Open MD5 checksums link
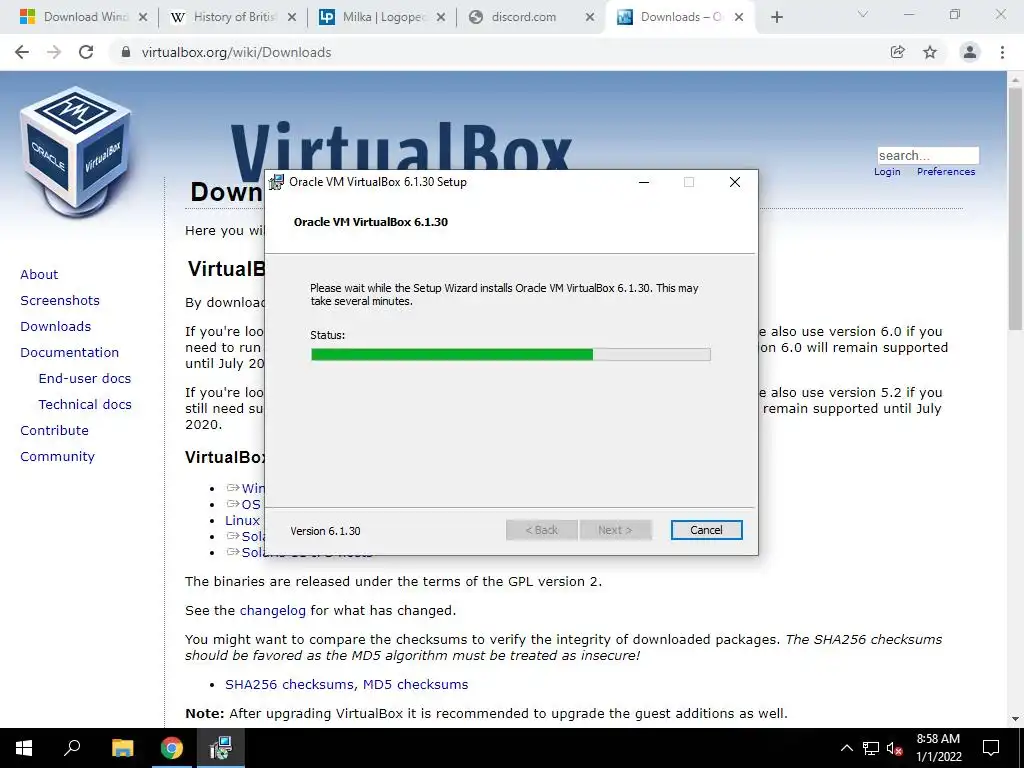 click(x=415, y=684)
